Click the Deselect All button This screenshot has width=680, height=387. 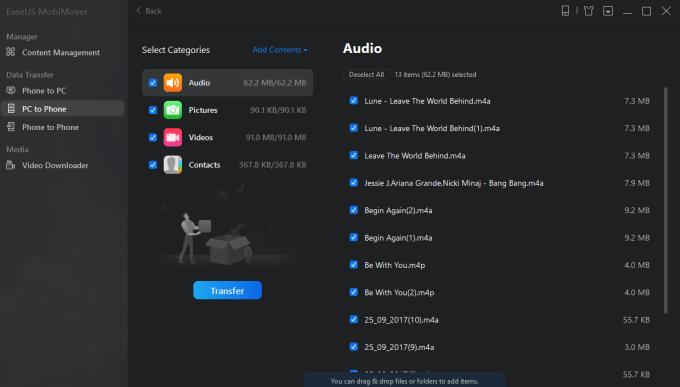pos(366,75)
